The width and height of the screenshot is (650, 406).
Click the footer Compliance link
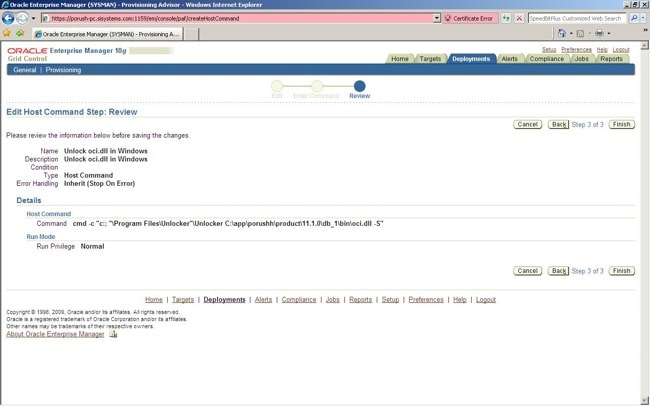[299, 299]
